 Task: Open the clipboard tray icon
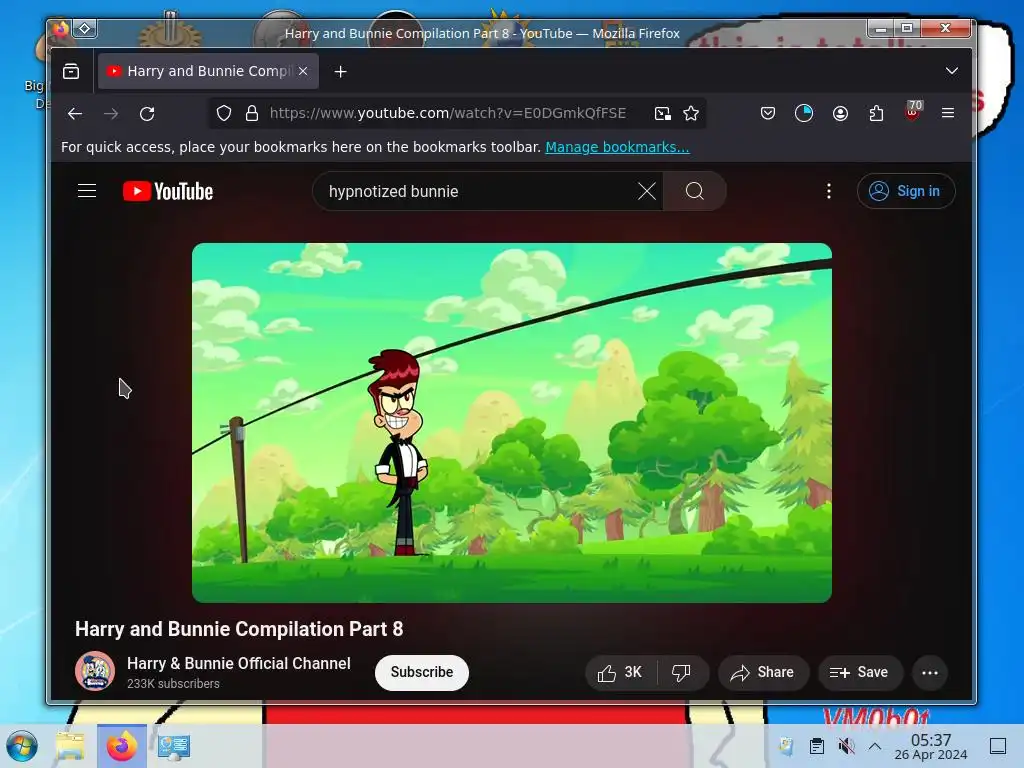[x=816, y=746]
